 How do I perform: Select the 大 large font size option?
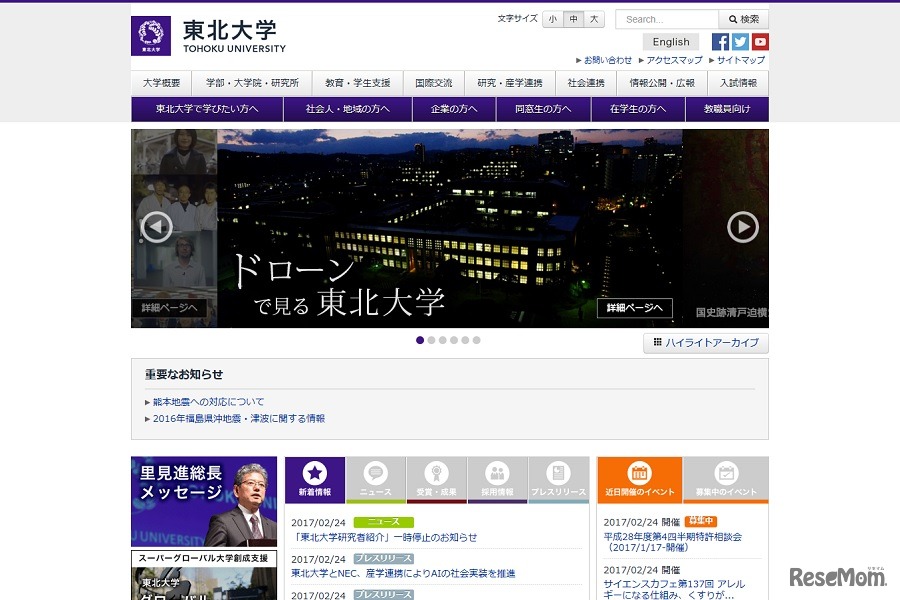pyautogui.click(x=594, y=18)
